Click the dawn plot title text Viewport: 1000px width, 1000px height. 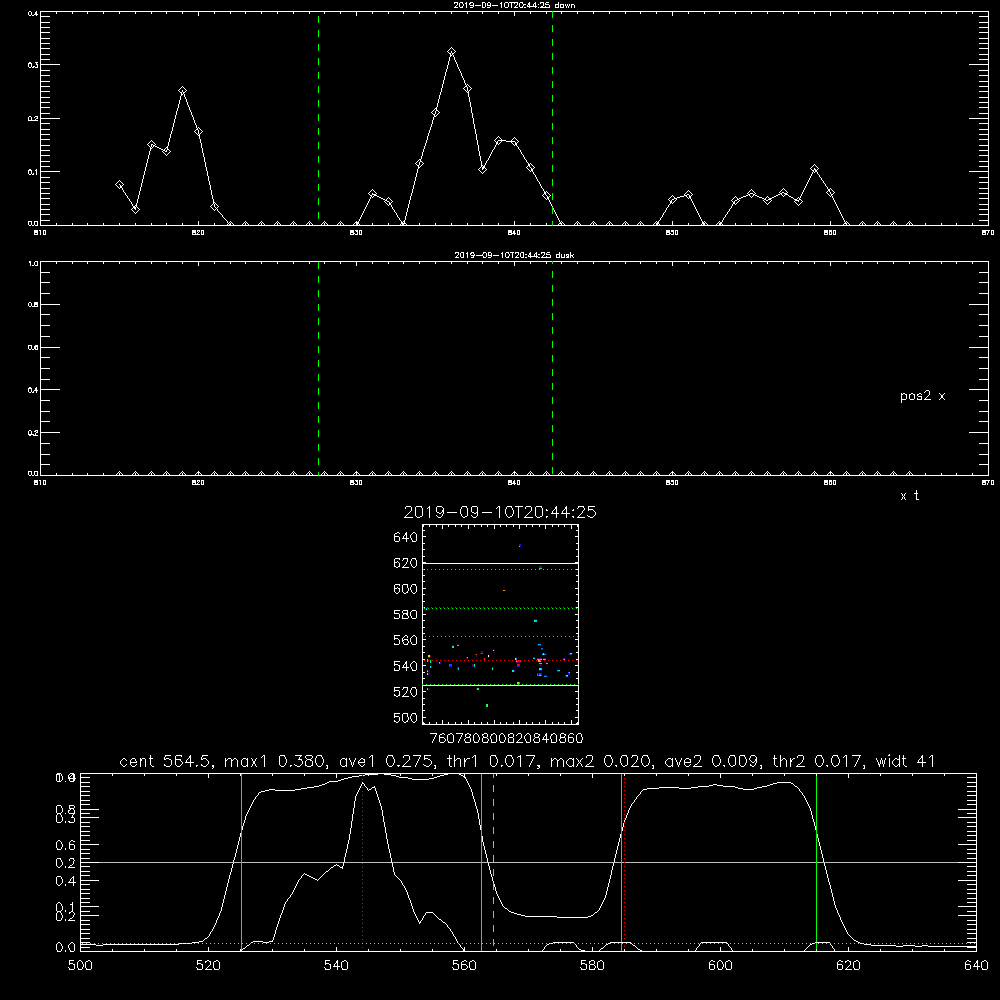point(514,4)
